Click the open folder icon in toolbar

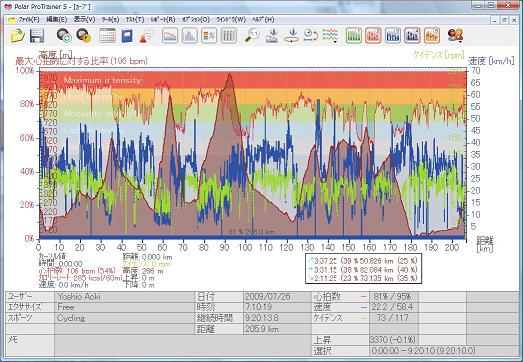coord(18,35)
